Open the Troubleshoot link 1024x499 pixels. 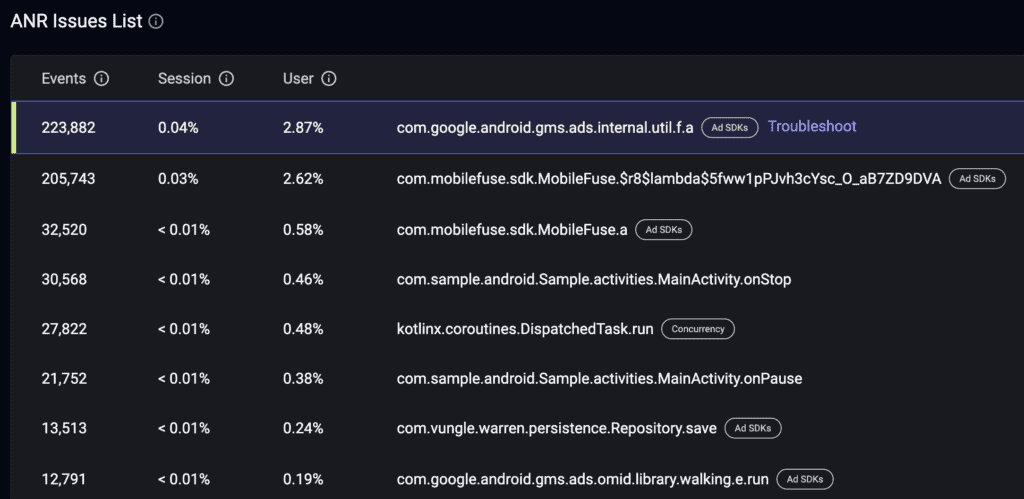click(x=812, y=127)
